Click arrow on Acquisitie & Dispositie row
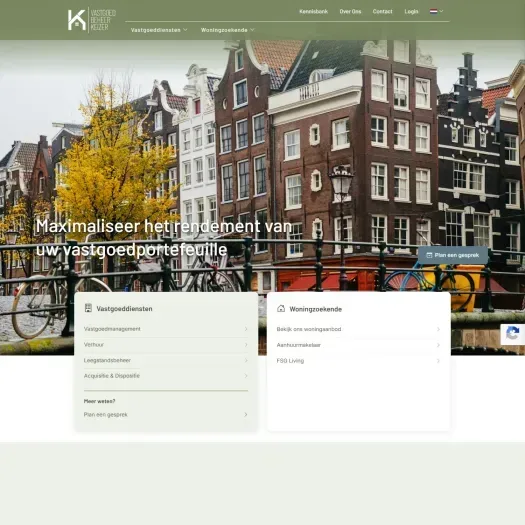 [246, 376]
